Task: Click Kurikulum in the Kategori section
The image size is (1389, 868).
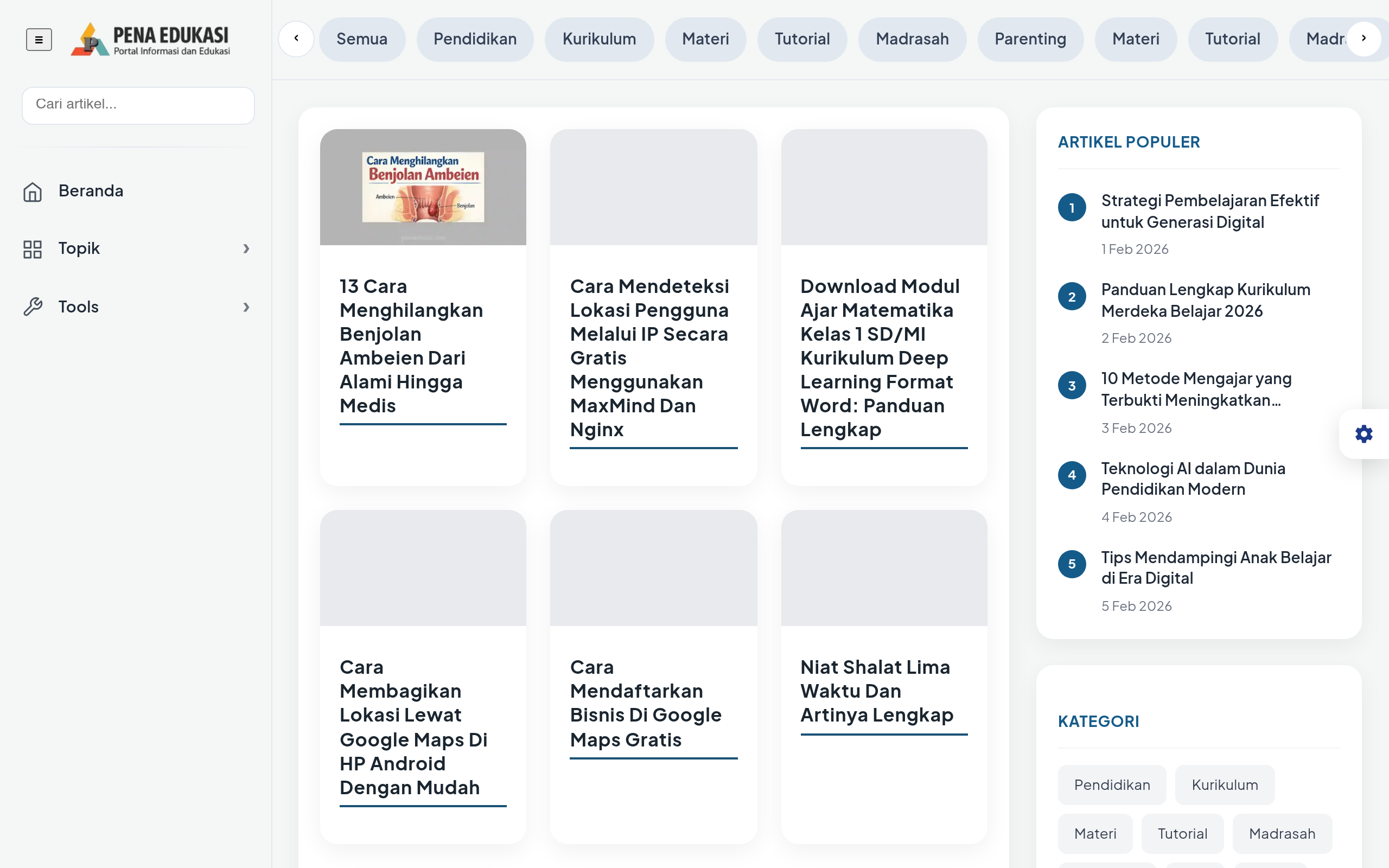Action: coord(1224,785)
